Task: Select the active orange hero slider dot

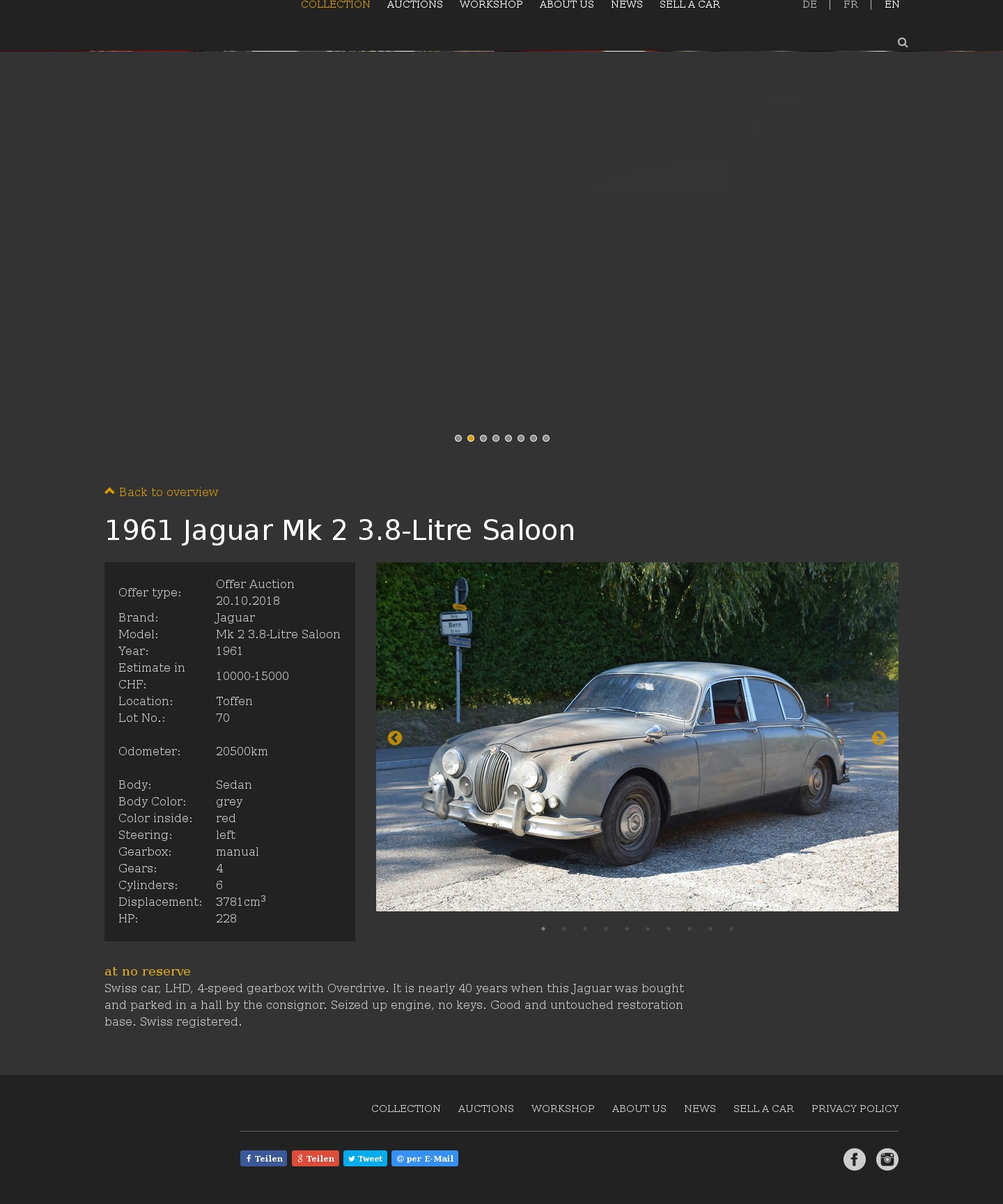Action: (471, 438)
